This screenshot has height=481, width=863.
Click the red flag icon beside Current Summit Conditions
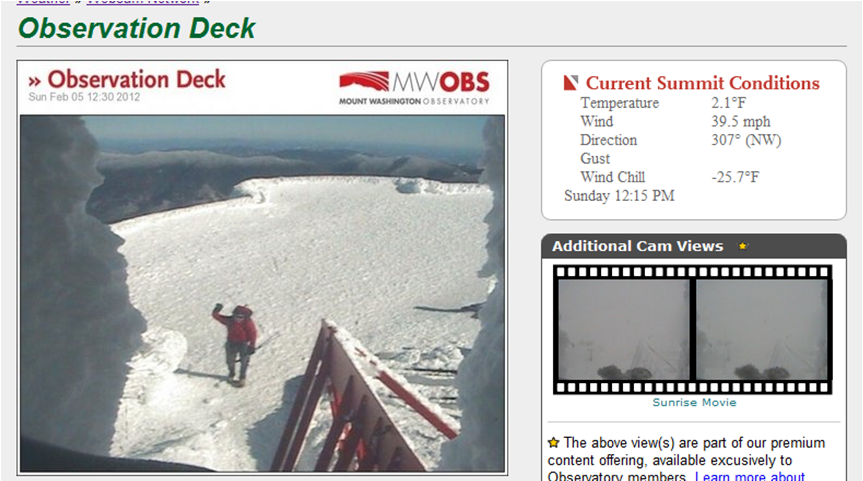(571, 83)
